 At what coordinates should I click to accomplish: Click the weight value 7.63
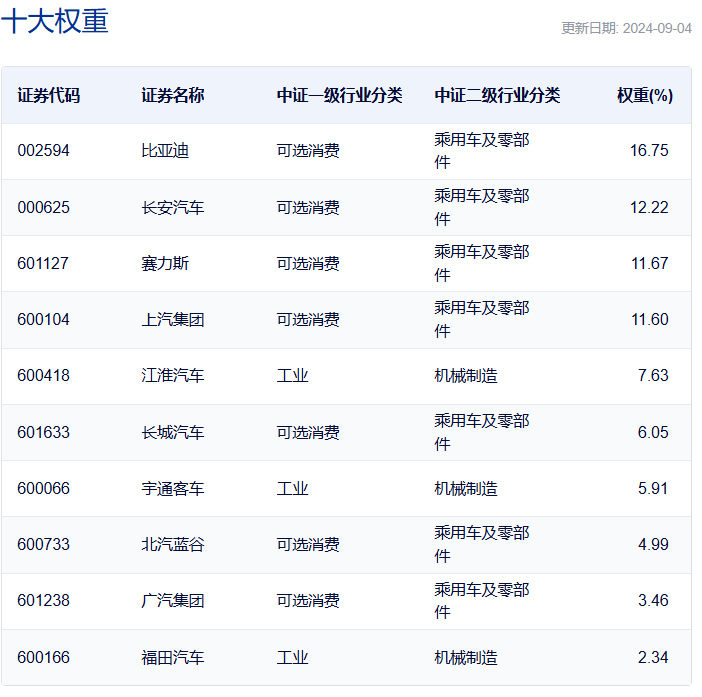click(x=653, y=376)
